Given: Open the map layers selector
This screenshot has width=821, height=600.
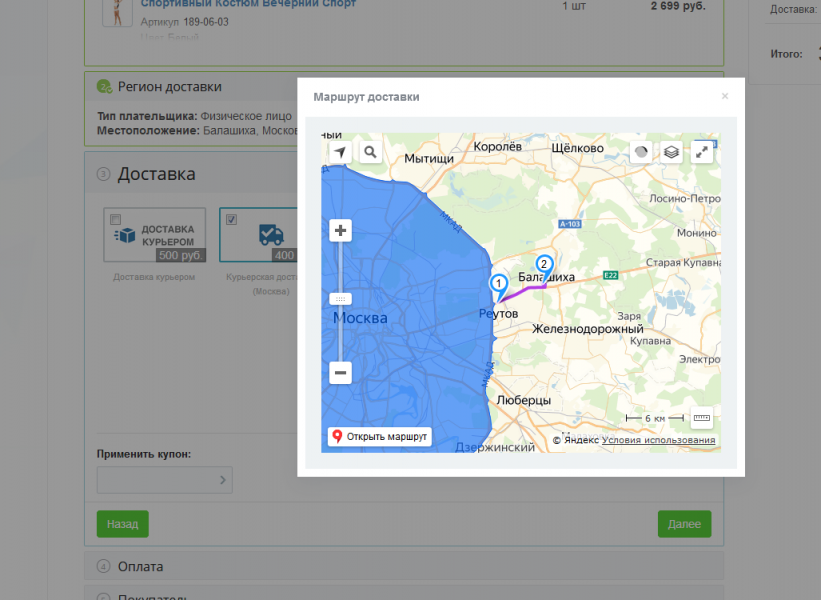Looking at the screenshot, I should coord(671,152).
